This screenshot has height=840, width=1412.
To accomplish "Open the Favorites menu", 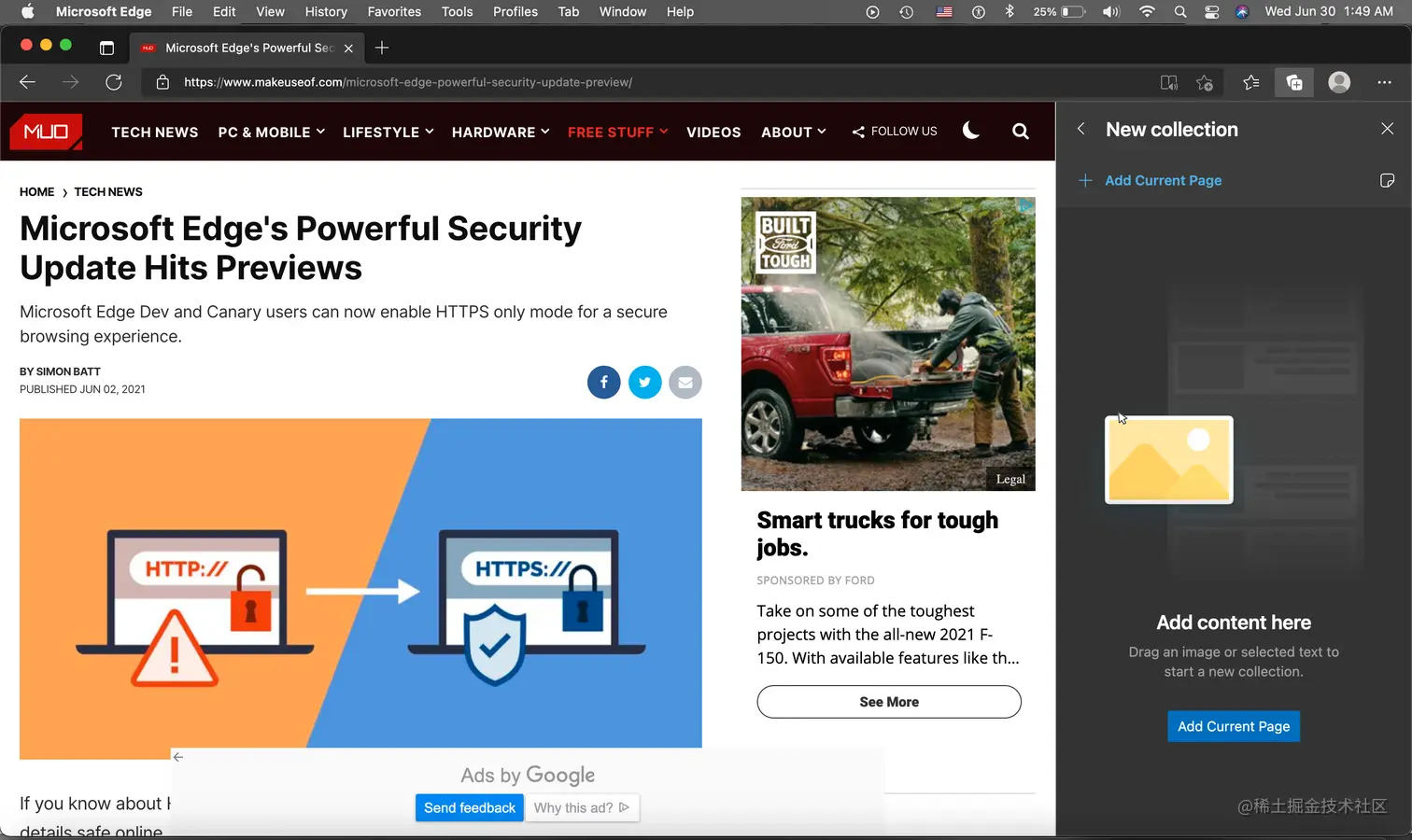I will pyautogui.click(x=394, y=11).
